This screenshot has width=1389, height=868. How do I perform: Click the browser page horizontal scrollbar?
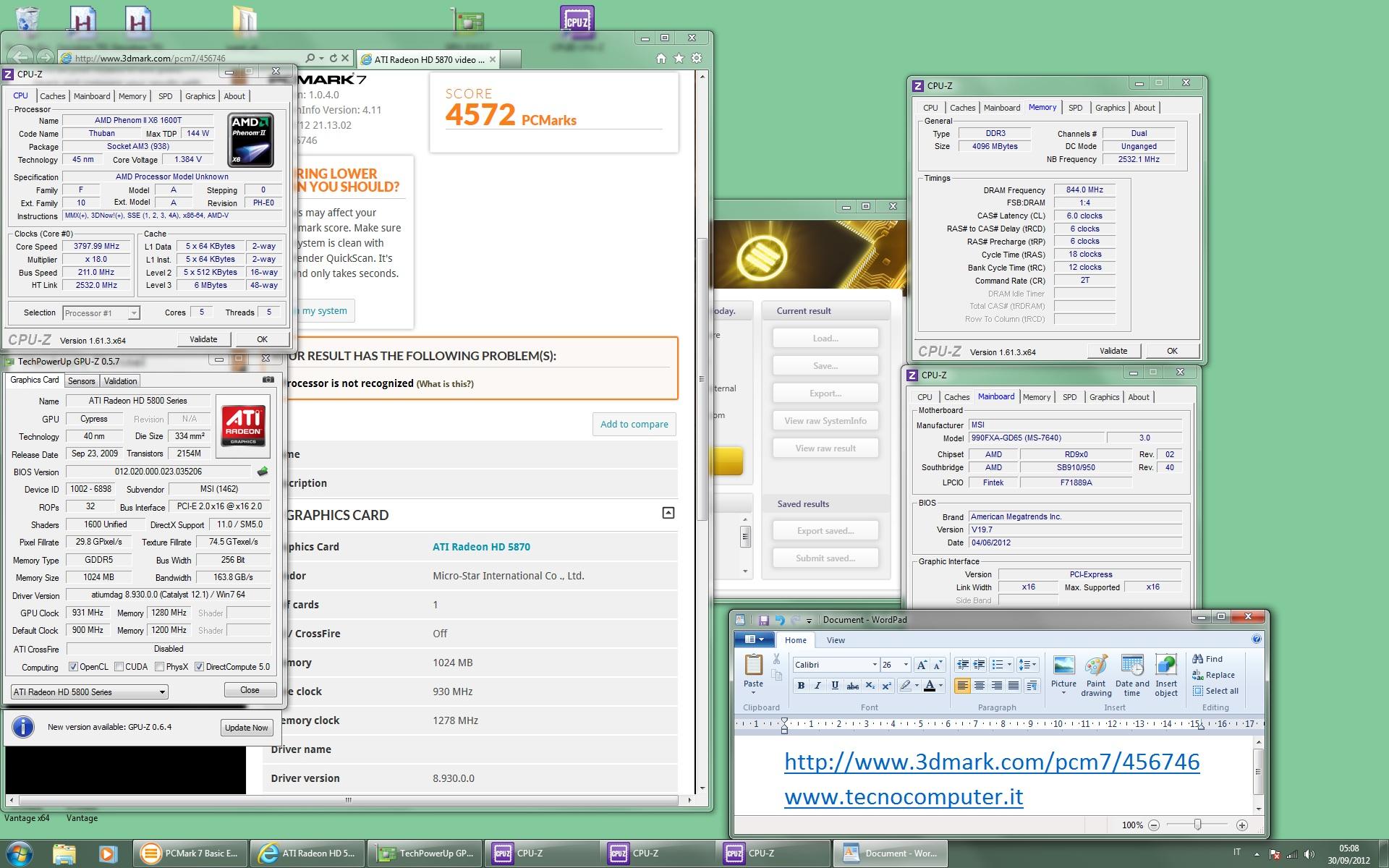(348, 800)
